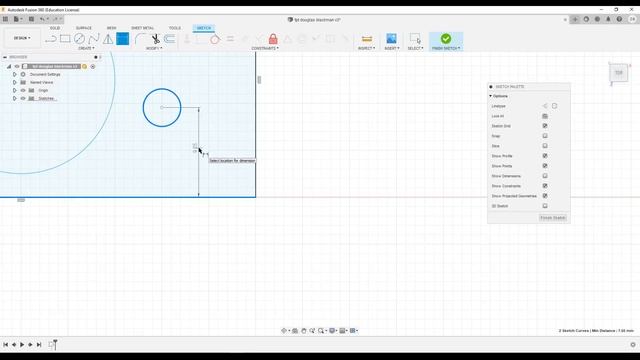Viewport: 640px width, 360px height.
Task: Open the data panel grid icon
Action: (5, 19)
